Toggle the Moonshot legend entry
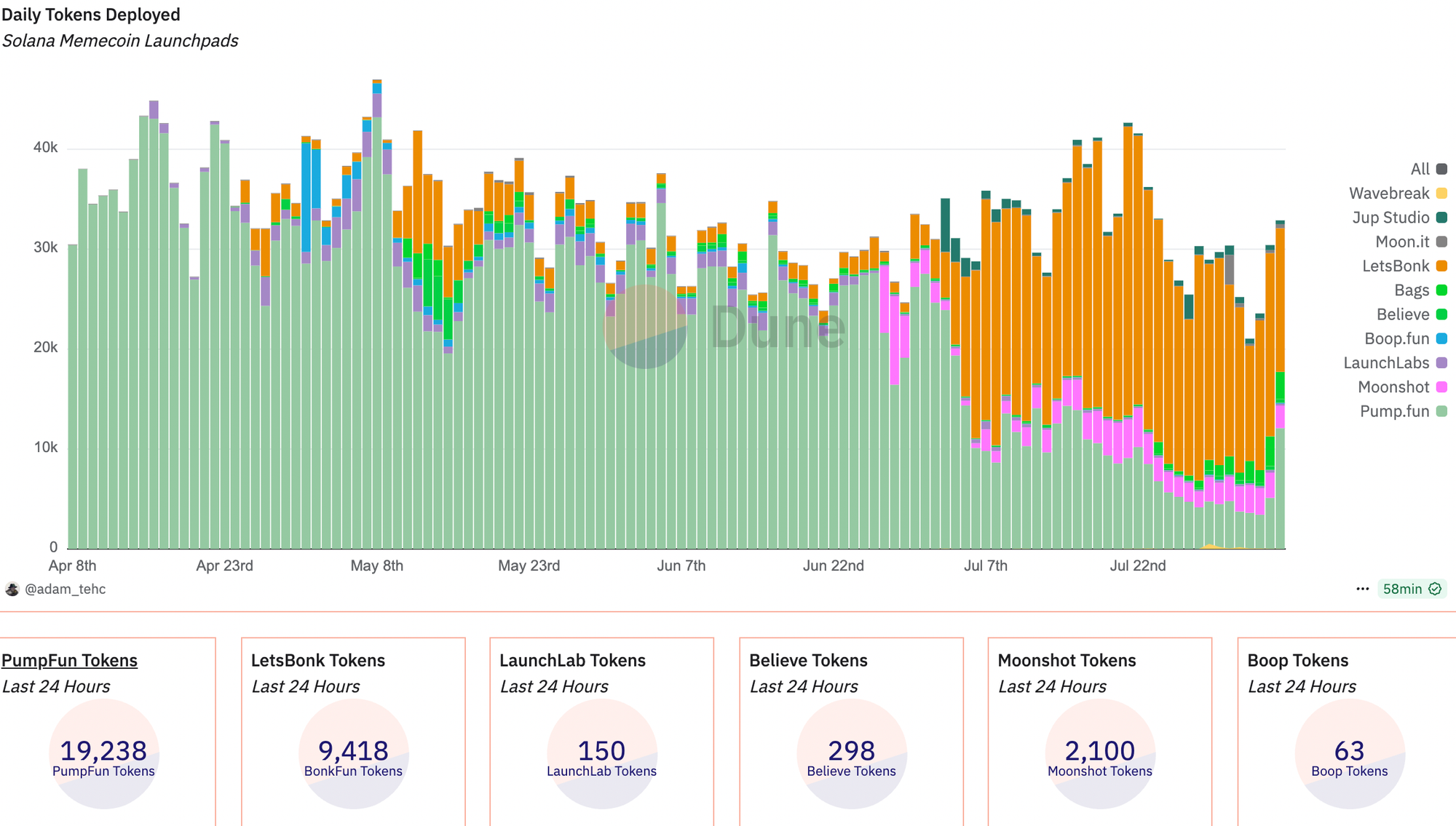The width and height of the screenshot is (1456, 826). pyautogui.click(x=1393, y=386)
